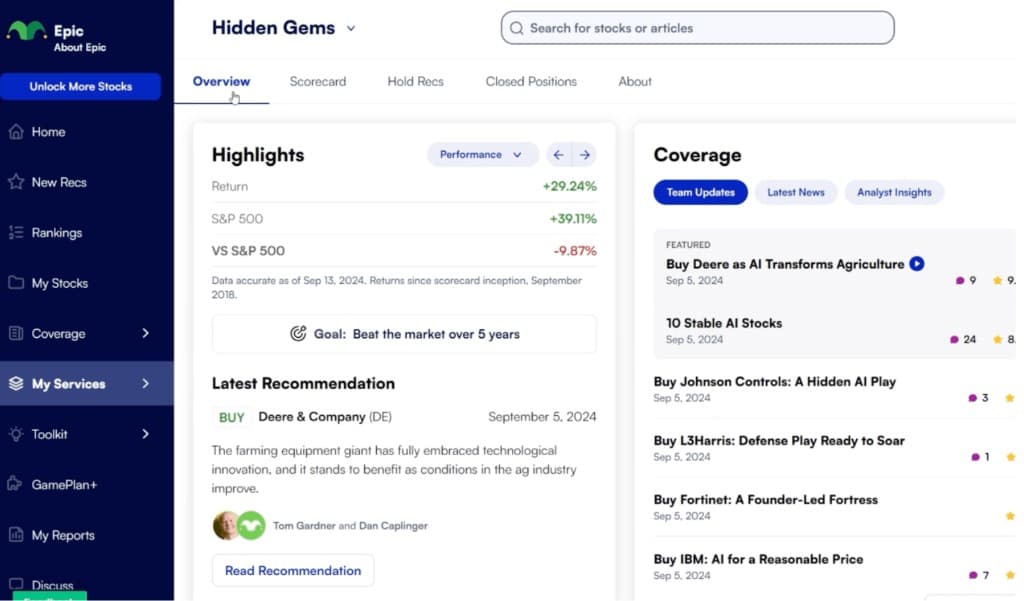Click the Read Recommendation button
1024x601 pixels.
(x=293, y=570)
